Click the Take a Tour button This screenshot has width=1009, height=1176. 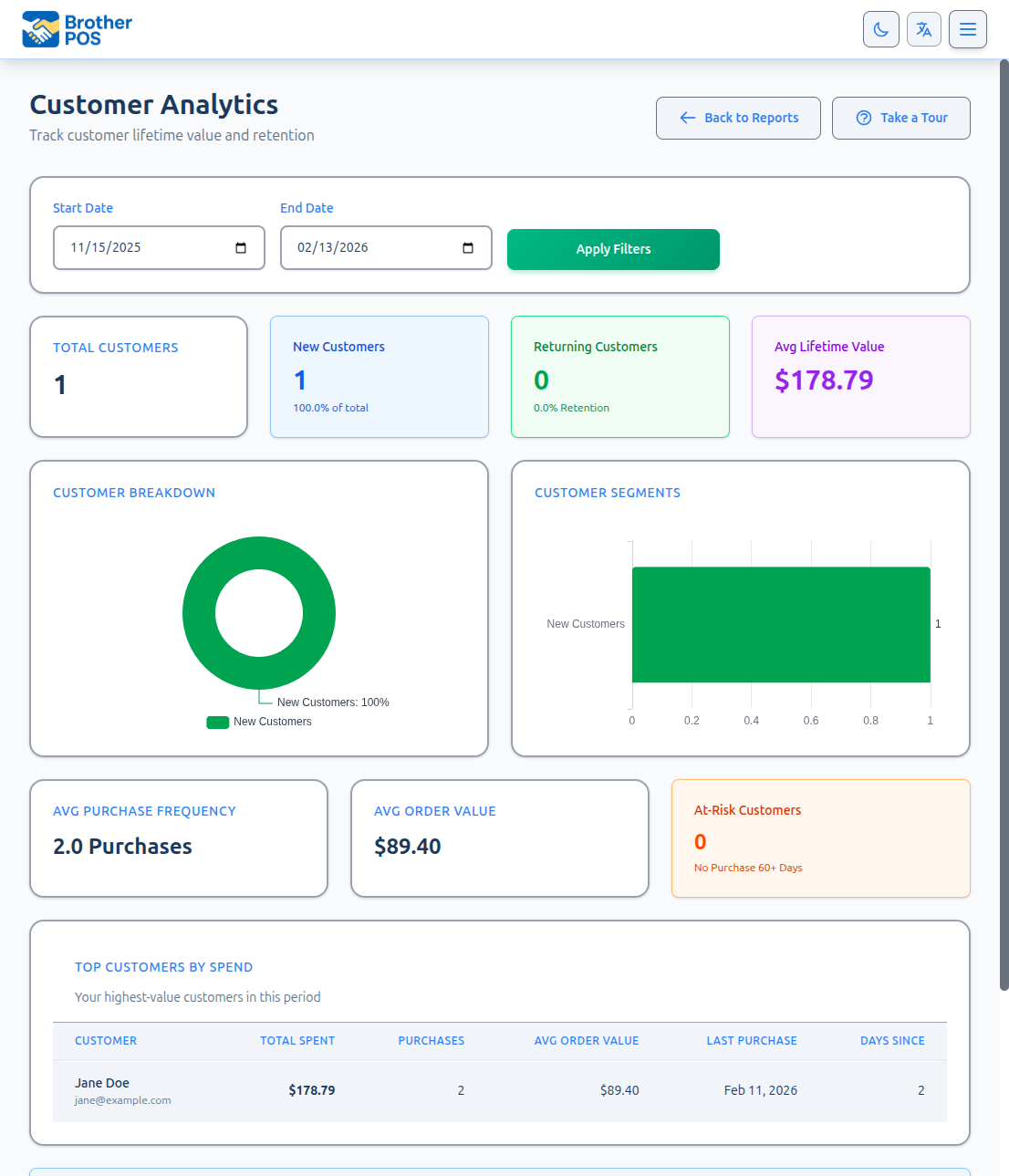click(900, 118)
